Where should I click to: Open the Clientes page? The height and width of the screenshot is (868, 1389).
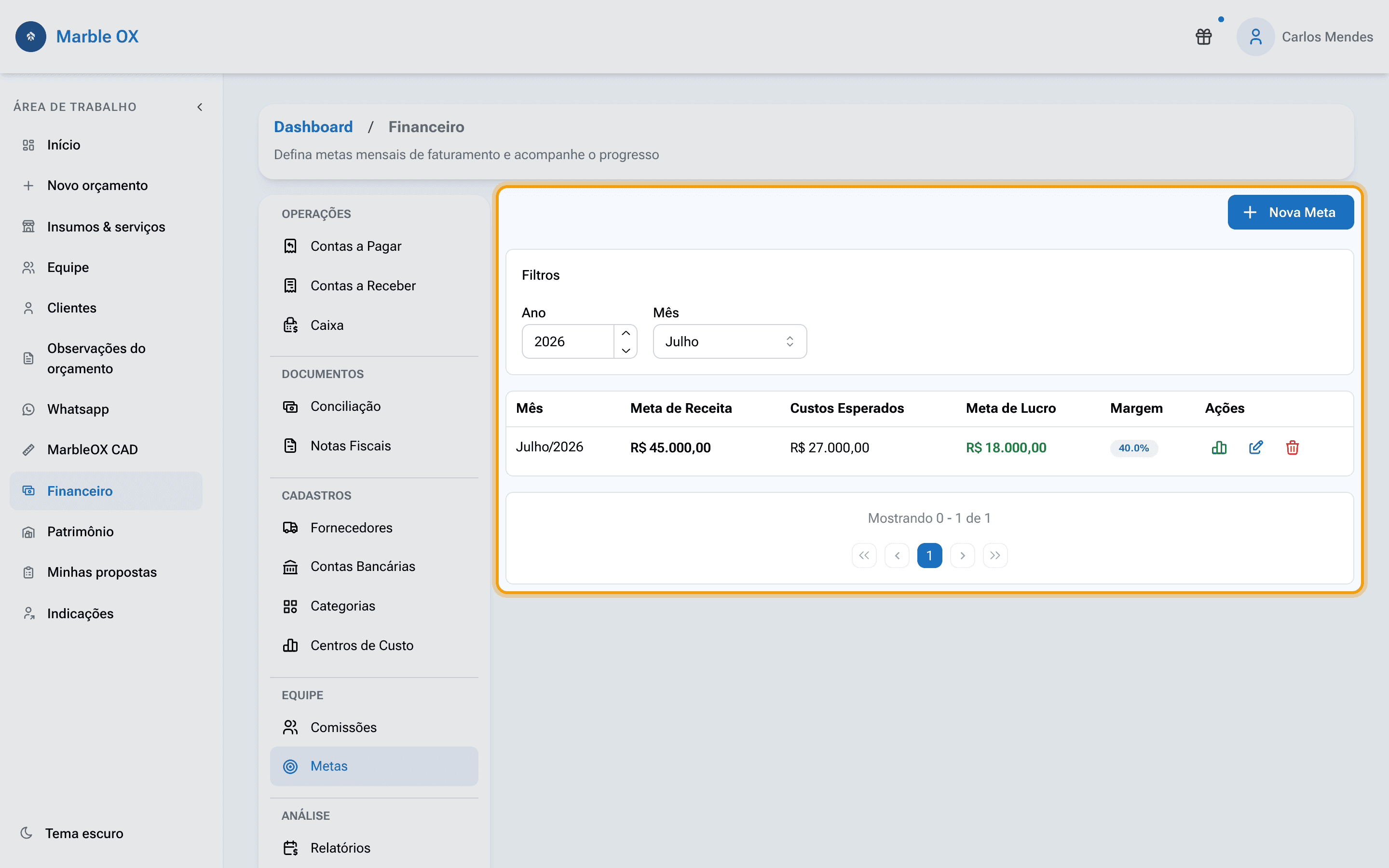[x=106, y=308]
